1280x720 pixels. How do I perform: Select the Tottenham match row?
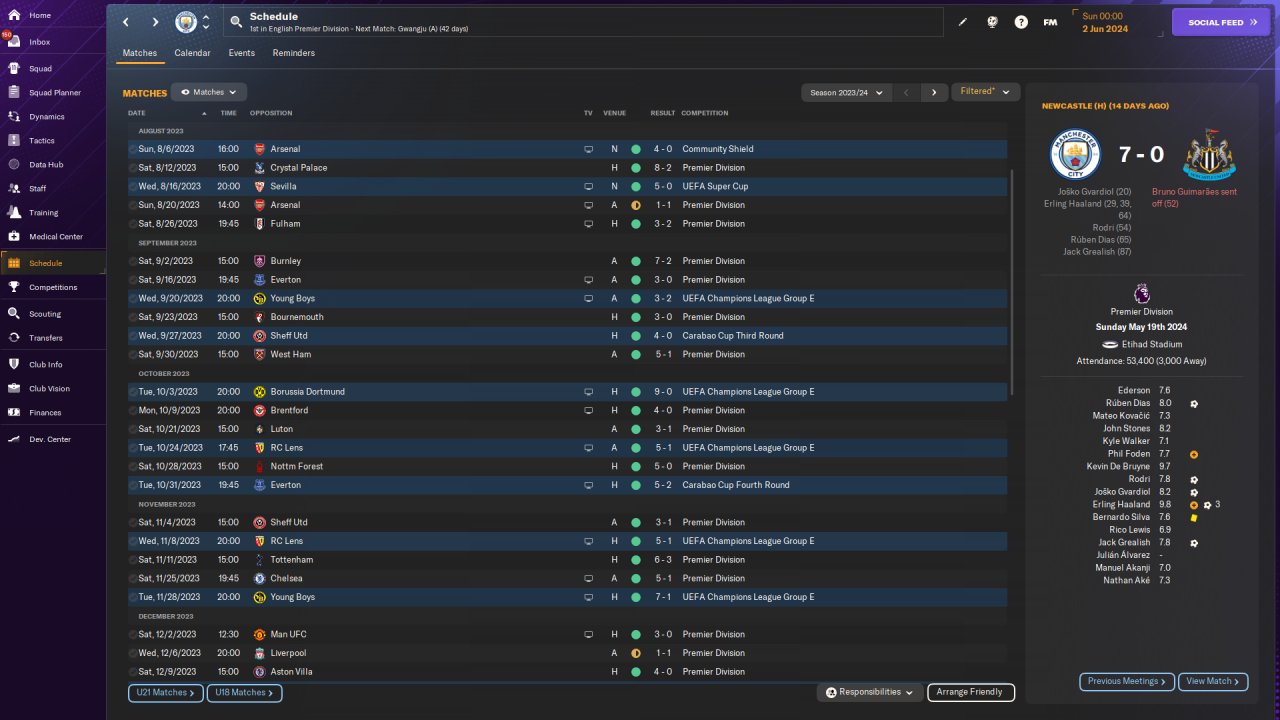[x=567, y=560]
